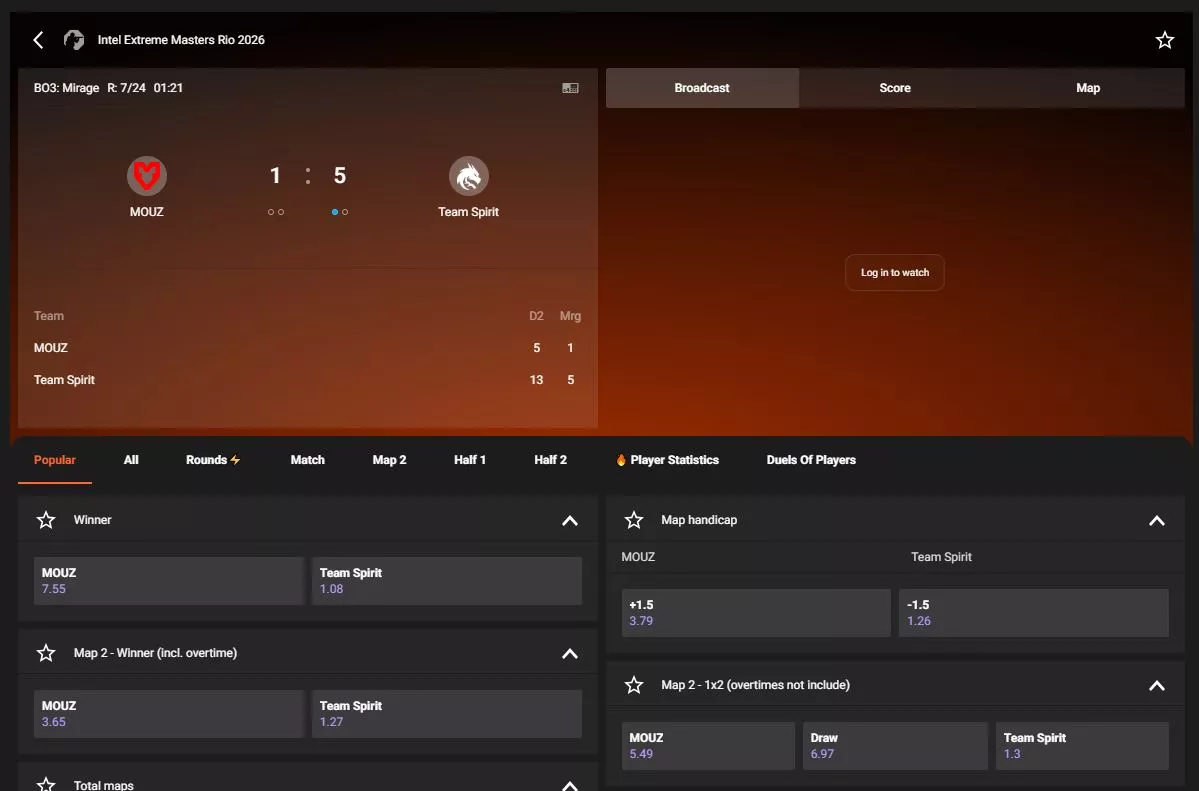Click the D2 column header

coord(536,316)
